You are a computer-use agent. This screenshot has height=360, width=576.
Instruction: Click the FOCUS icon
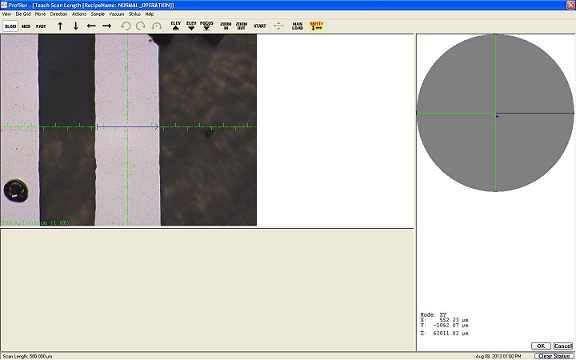click(x=207, y=26)
